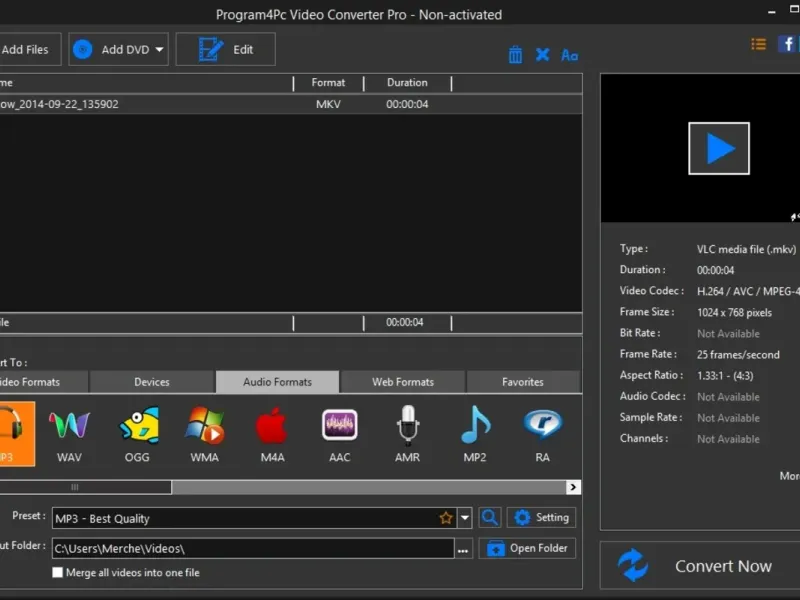Click the output folder browse ellipsis
This screenshot has height=600, width=800.
pyautogui.click(x=463, y=549)
